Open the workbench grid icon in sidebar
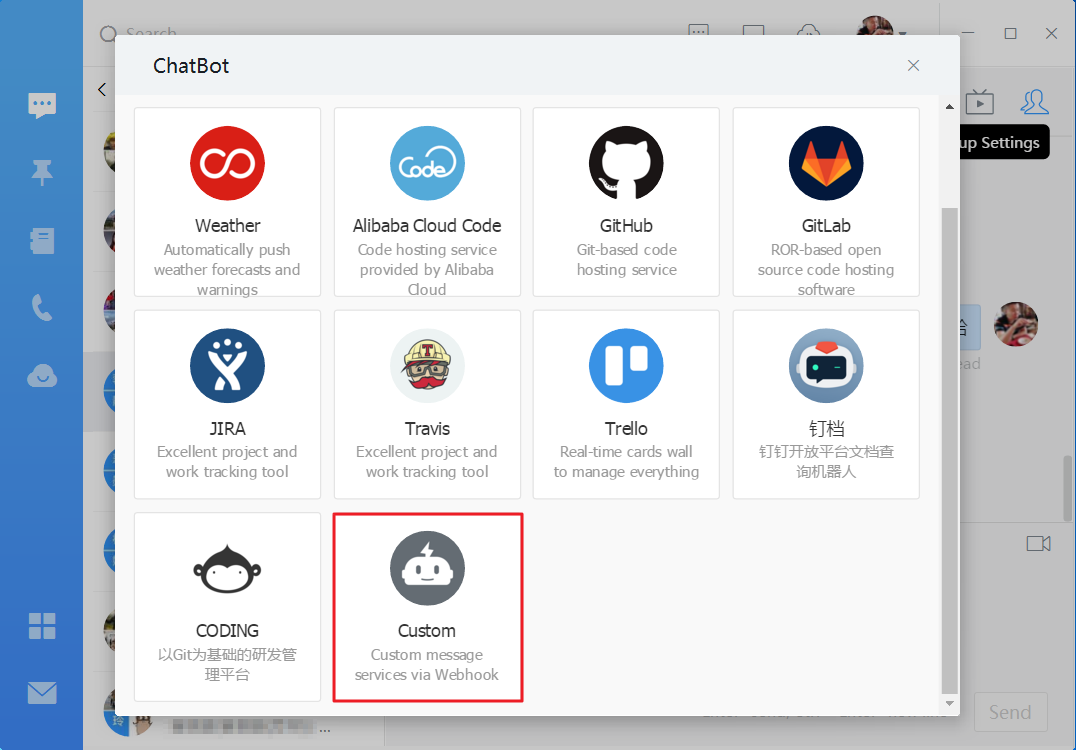Viewport: 1076px width, 750px height. click(x=42, y=626)
